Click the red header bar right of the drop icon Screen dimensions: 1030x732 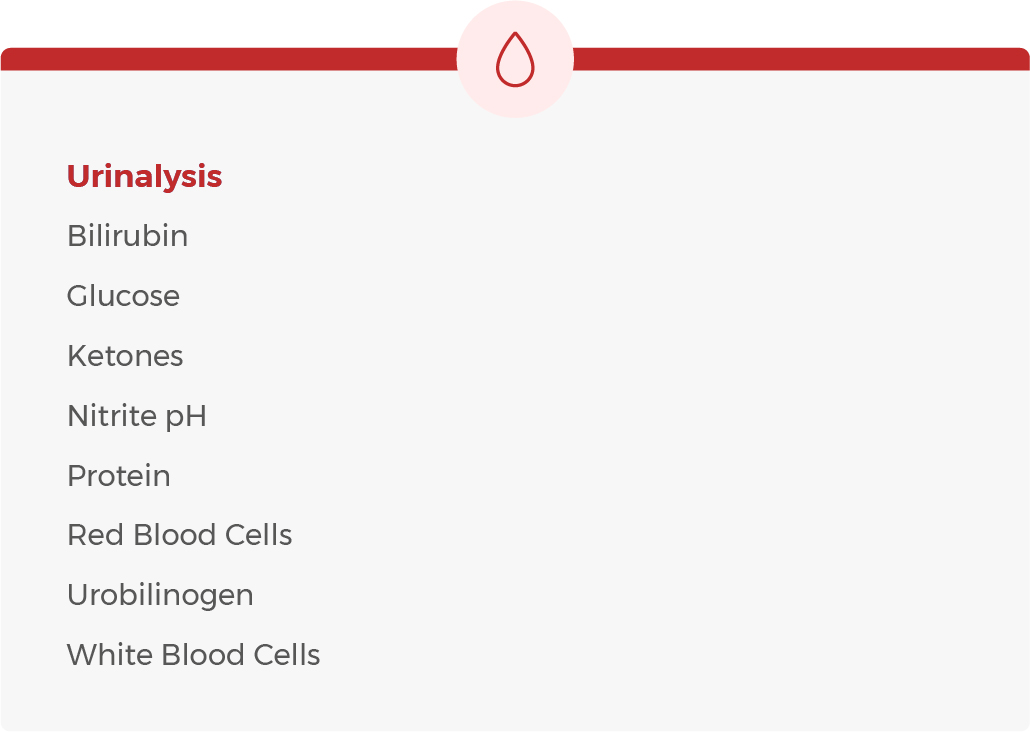[800, 59]
